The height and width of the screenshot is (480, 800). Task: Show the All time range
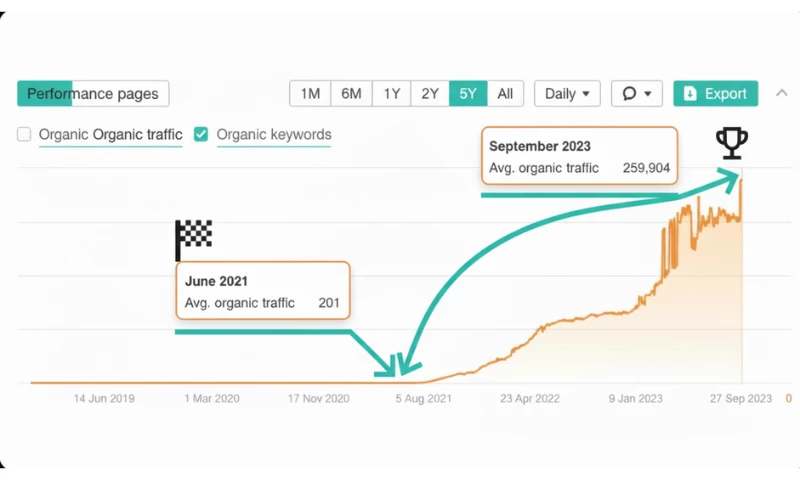pos(505,94)
